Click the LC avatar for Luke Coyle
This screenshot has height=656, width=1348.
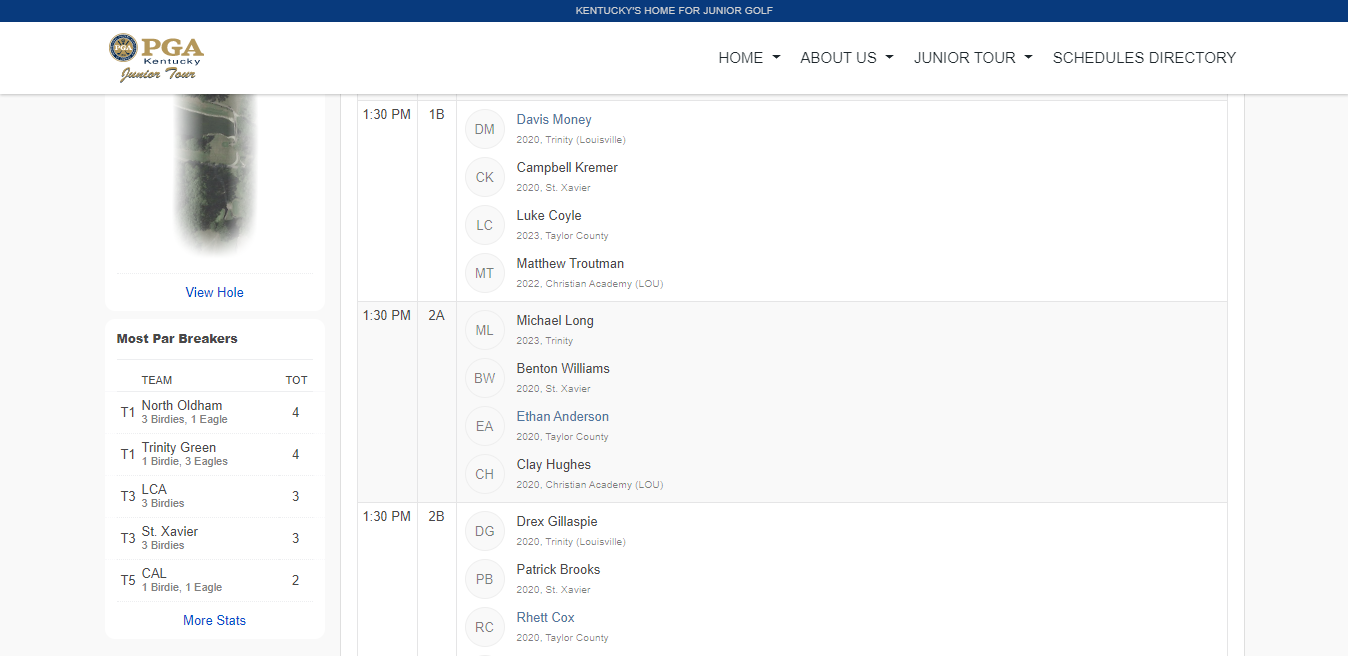point(485,225)
